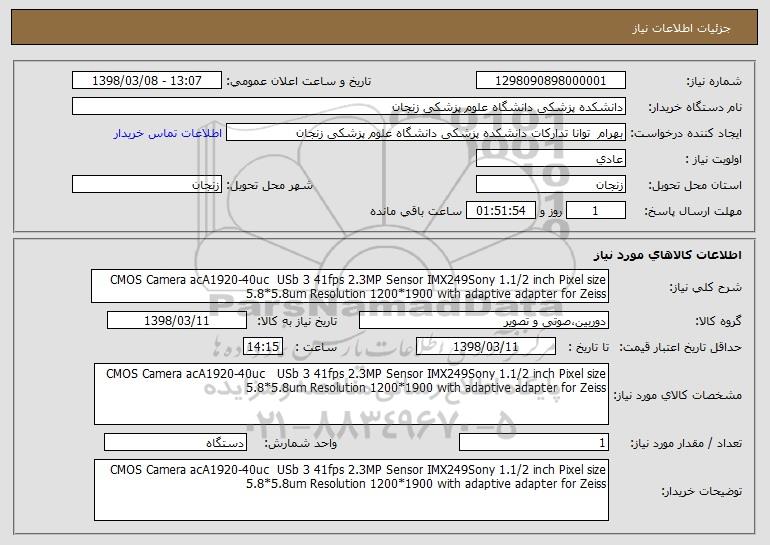This screenshot has width=770, height=545.
Task: Select the label نام دستگاه خریدار
Action: coord(695,107)
